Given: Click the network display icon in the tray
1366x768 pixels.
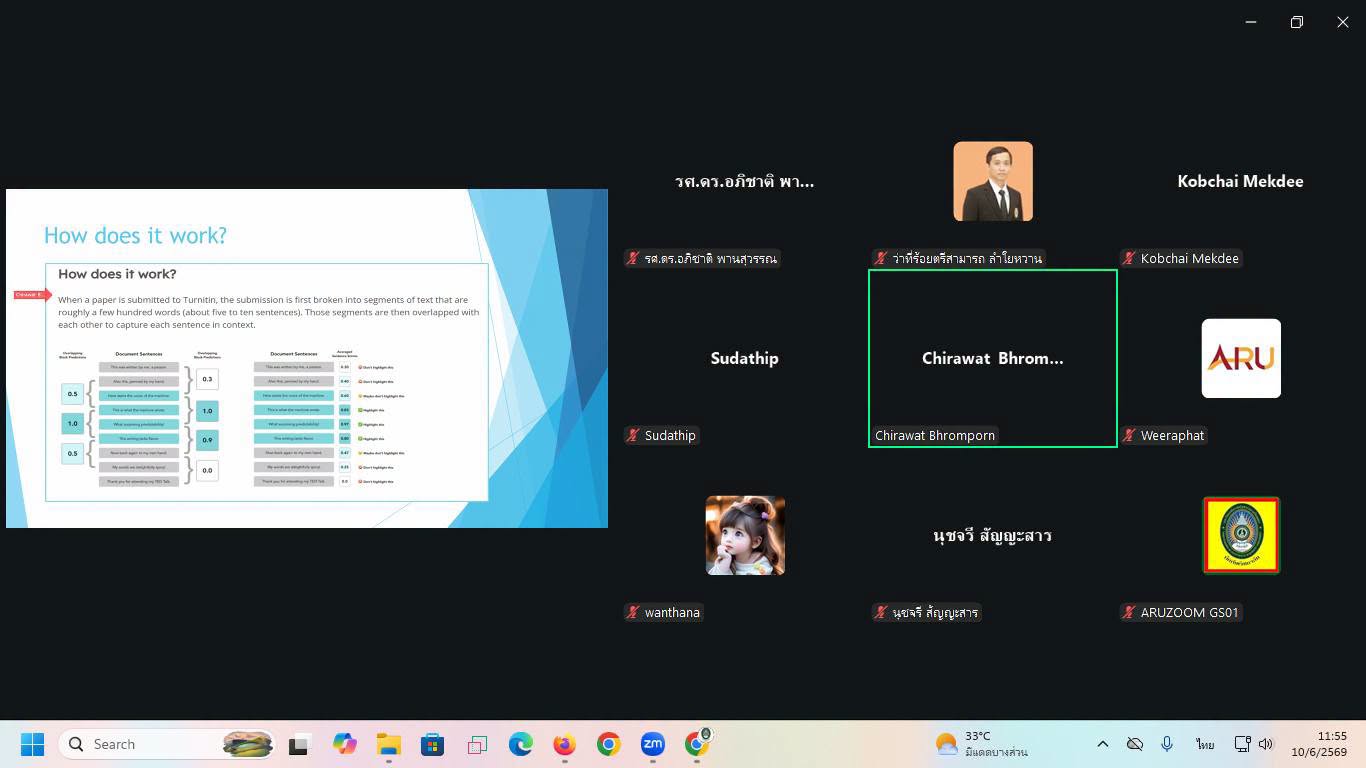Looking at the screenshot, I should point(1242,744).
